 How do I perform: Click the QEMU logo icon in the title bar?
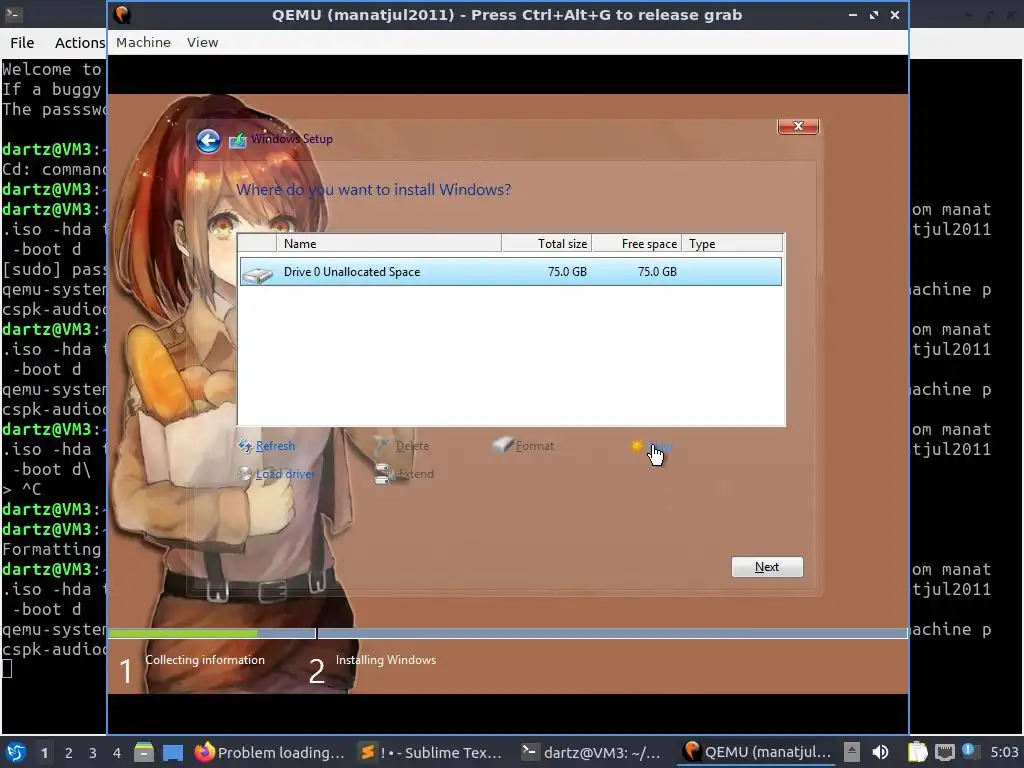122,14
